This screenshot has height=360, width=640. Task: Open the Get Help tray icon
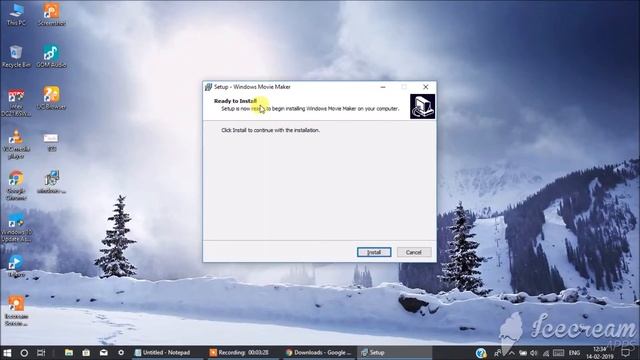(x=481, y=353)
